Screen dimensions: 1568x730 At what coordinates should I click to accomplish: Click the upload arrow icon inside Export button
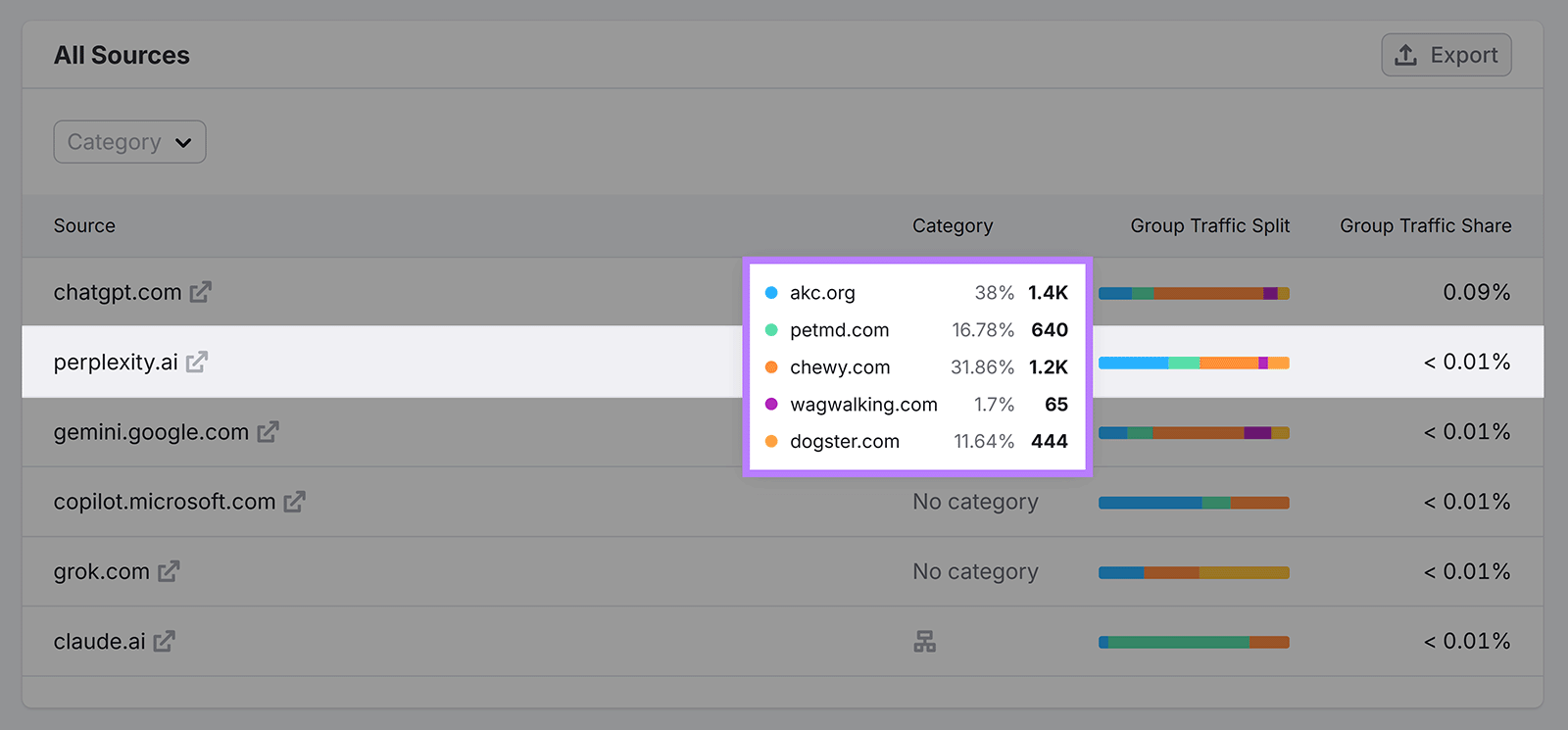1405,55
